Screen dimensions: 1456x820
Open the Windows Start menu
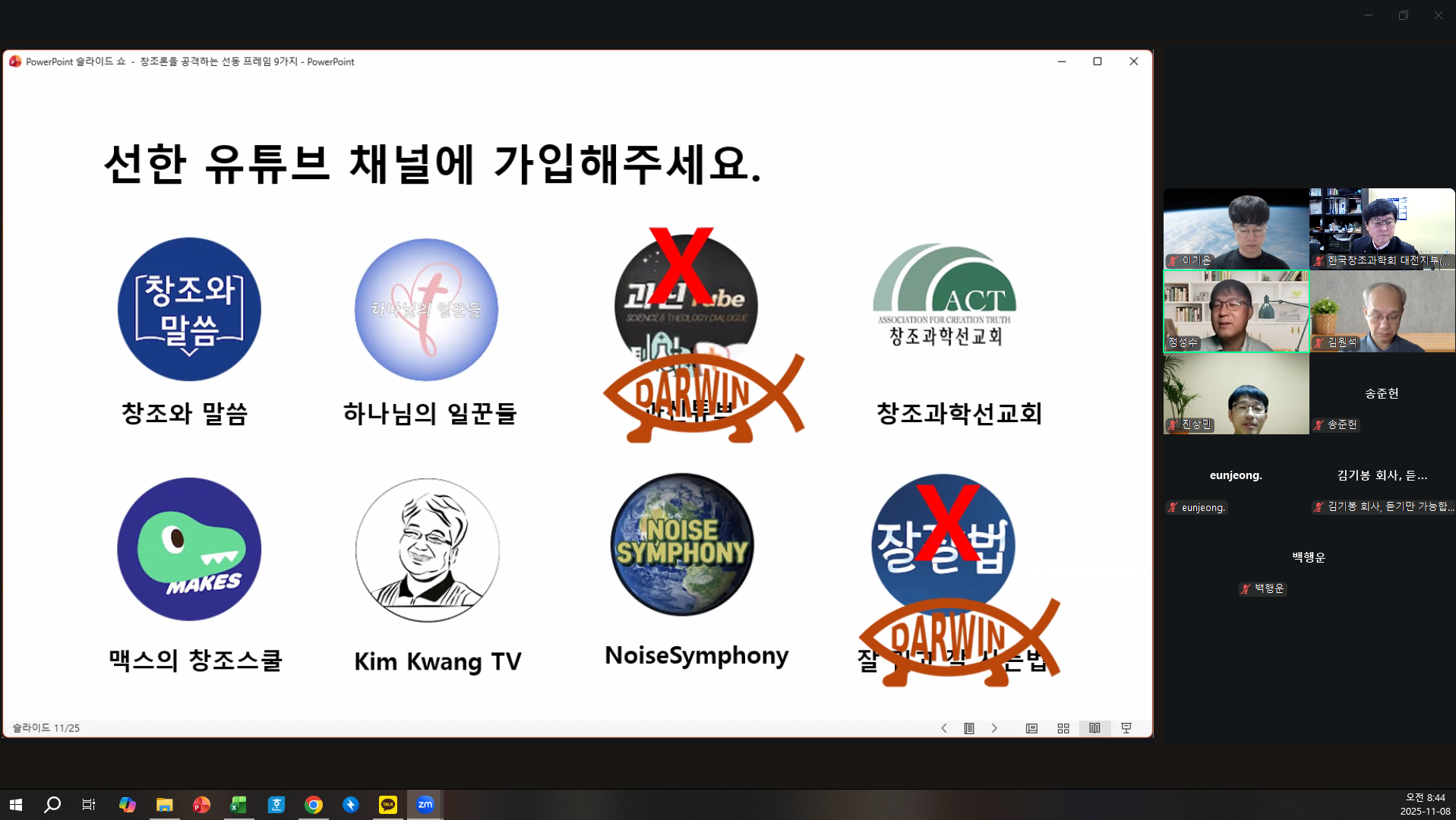tap(15, 804)
